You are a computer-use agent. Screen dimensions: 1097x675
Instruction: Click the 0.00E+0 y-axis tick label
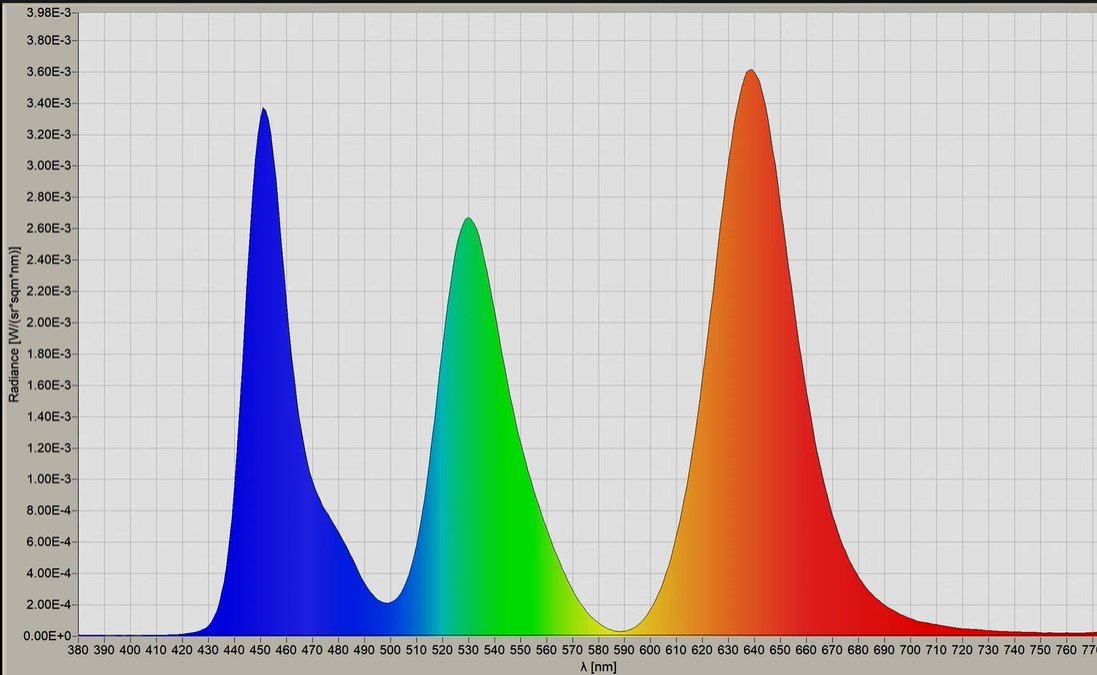(x=49, y=636)
